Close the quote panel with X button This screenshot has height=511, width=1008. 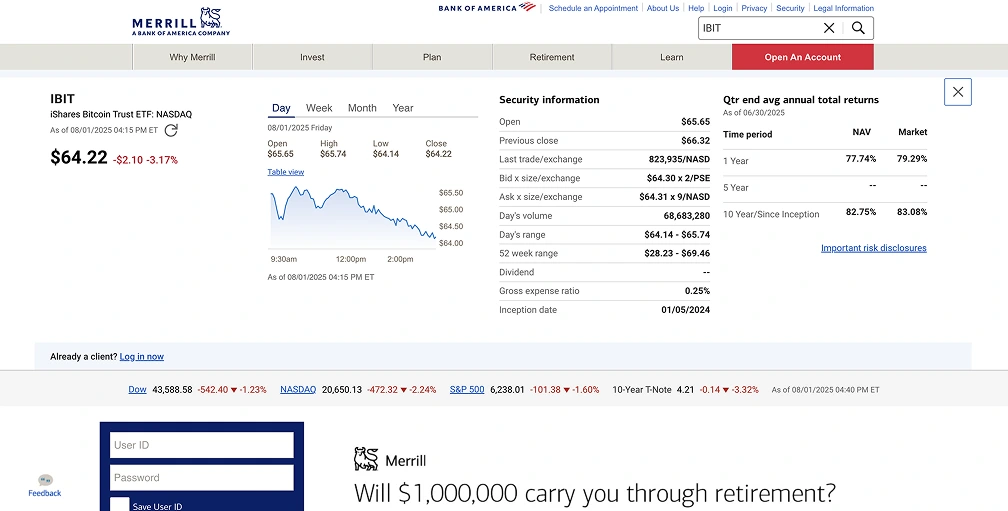coord(958,92)
